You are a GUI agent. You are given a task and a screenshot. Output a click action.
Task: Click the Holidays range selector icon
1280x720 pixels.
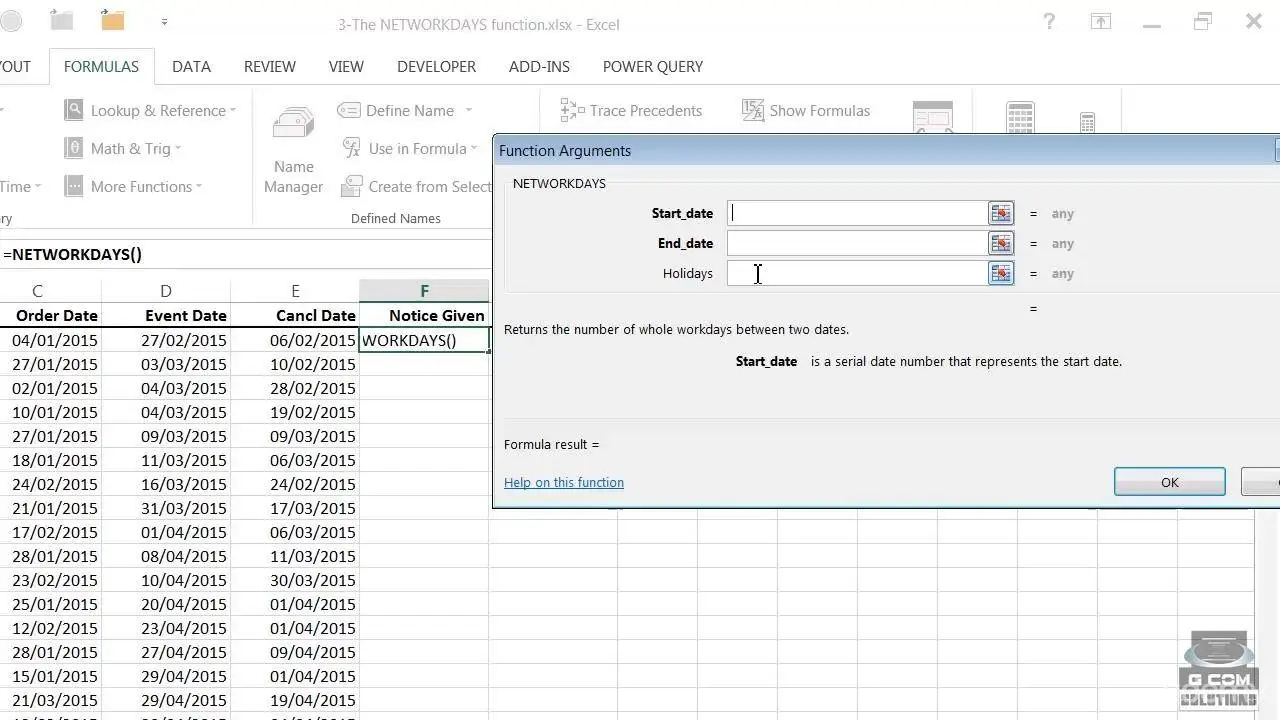coord(1000,273)
